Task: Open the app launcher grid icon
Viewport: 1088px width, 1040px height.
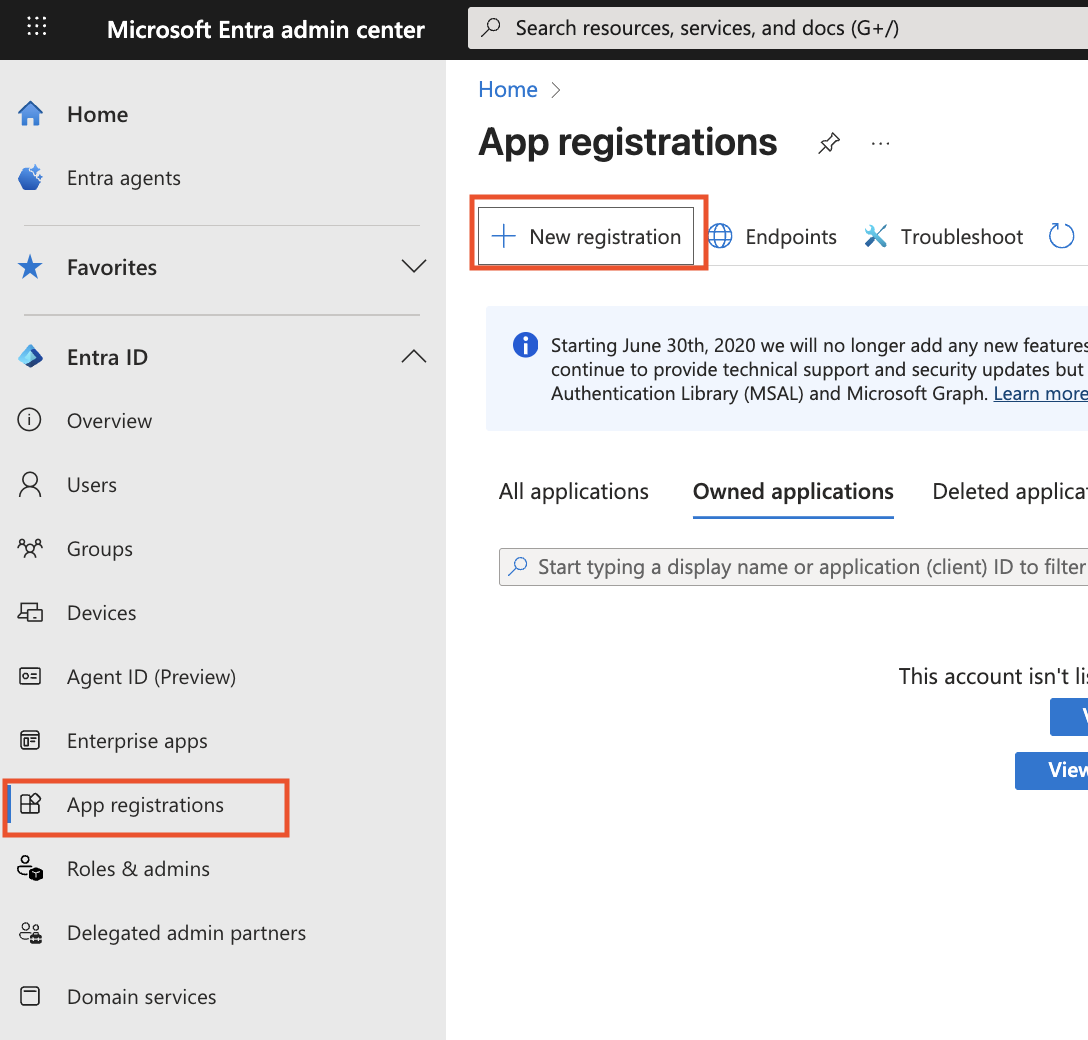Action: [x=37, y=26]
